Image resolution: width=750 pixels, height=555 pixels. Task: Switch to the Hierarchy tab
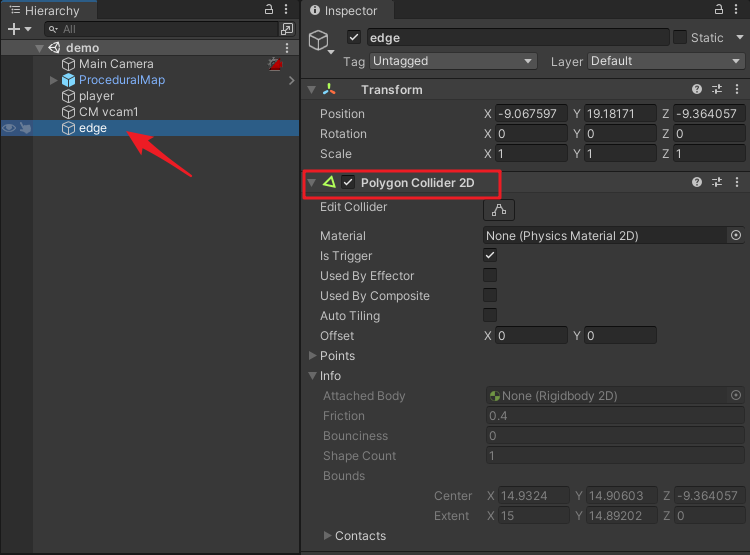click(48, 10)
